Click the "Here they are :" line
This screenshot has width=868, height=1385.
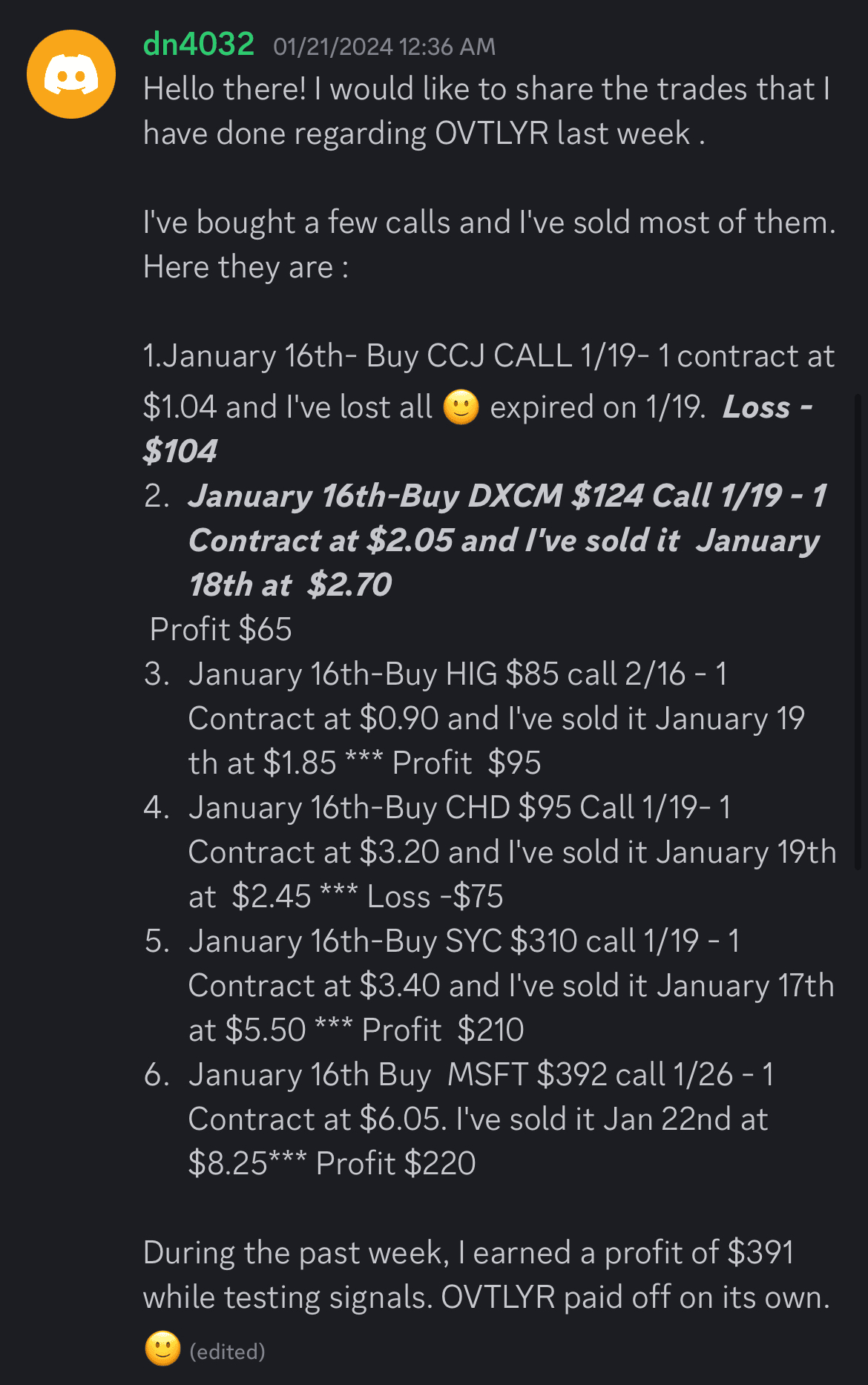(x=246, y=267)
